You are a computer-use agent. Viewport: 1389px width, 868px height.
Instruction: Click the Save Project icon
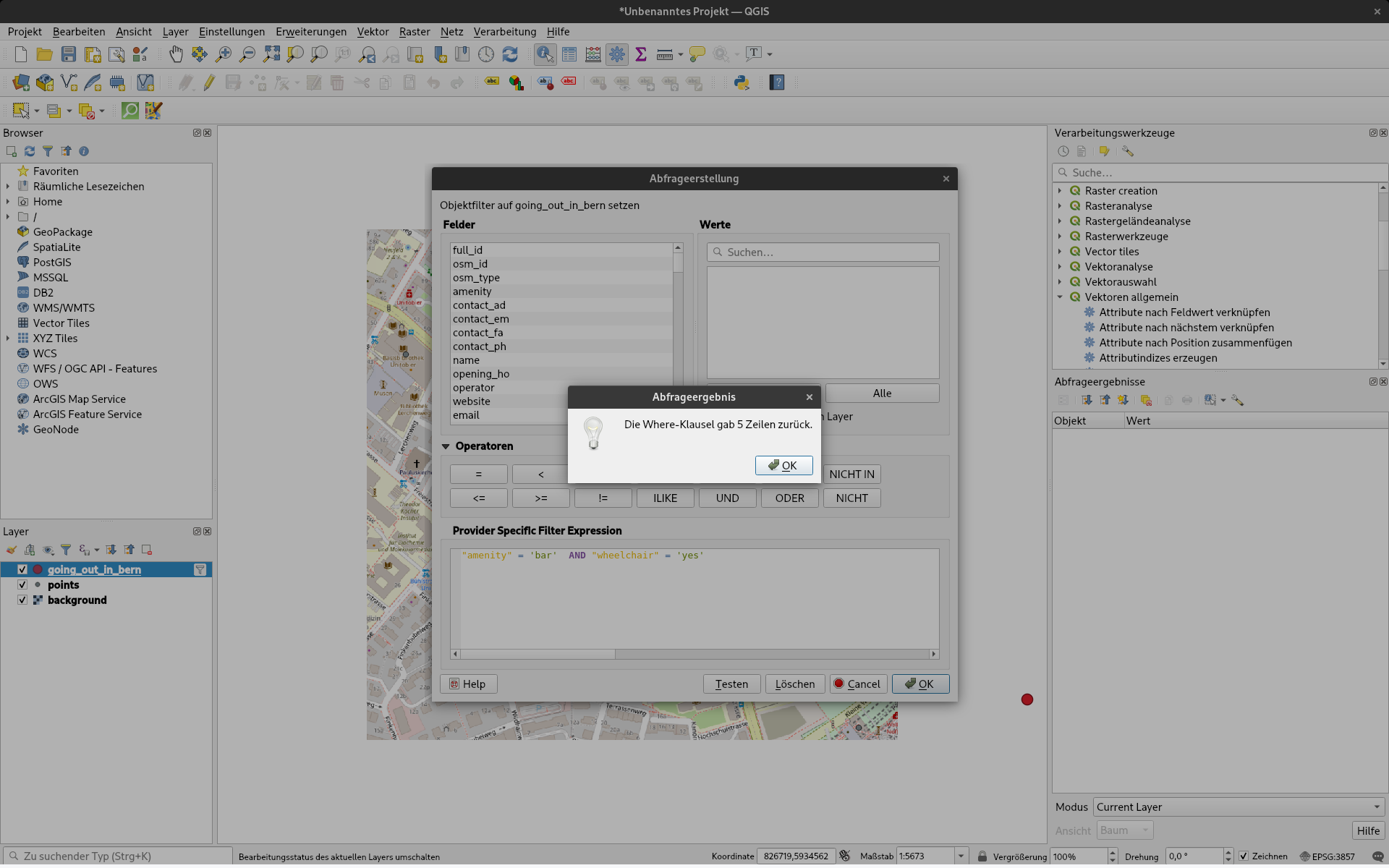pyautogui.click(x=69, y=54)
